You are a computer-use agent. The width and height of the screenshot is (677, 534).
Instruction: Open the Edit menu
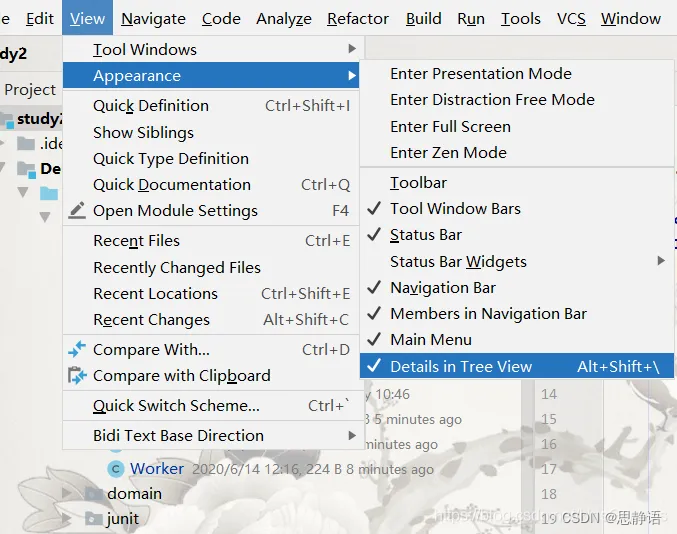[40, 19]
